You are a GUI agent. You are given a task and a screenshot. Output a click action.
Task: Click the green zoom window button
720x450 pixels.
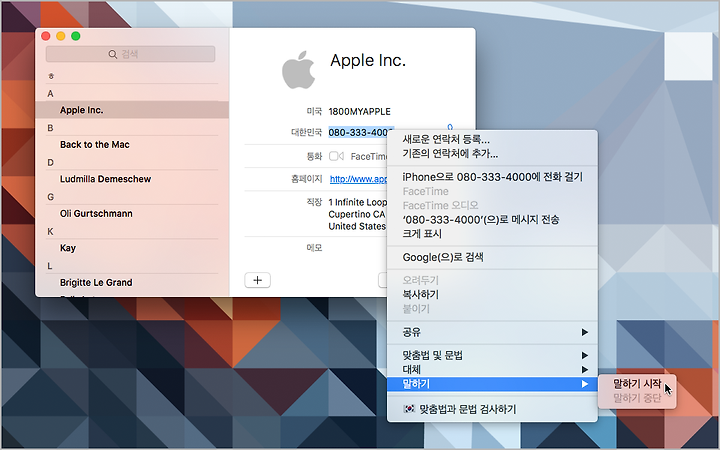[76, 36]
